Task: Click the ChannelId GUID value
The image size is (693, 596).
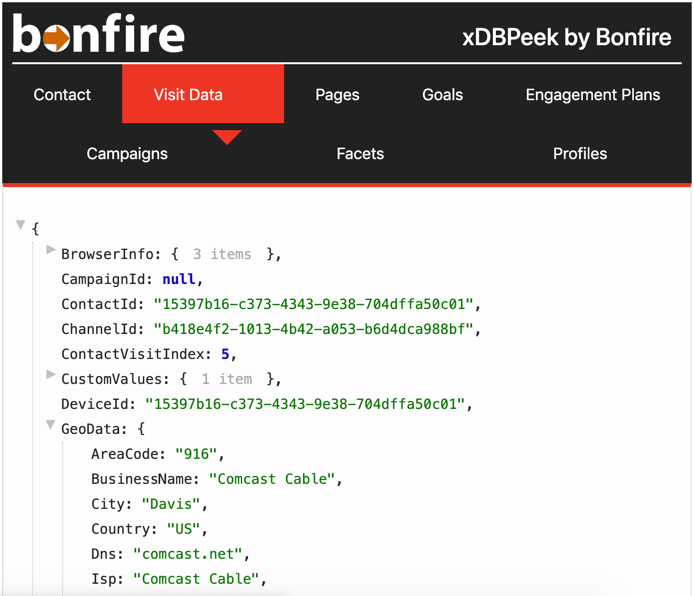Action: [x=313, y=329]
